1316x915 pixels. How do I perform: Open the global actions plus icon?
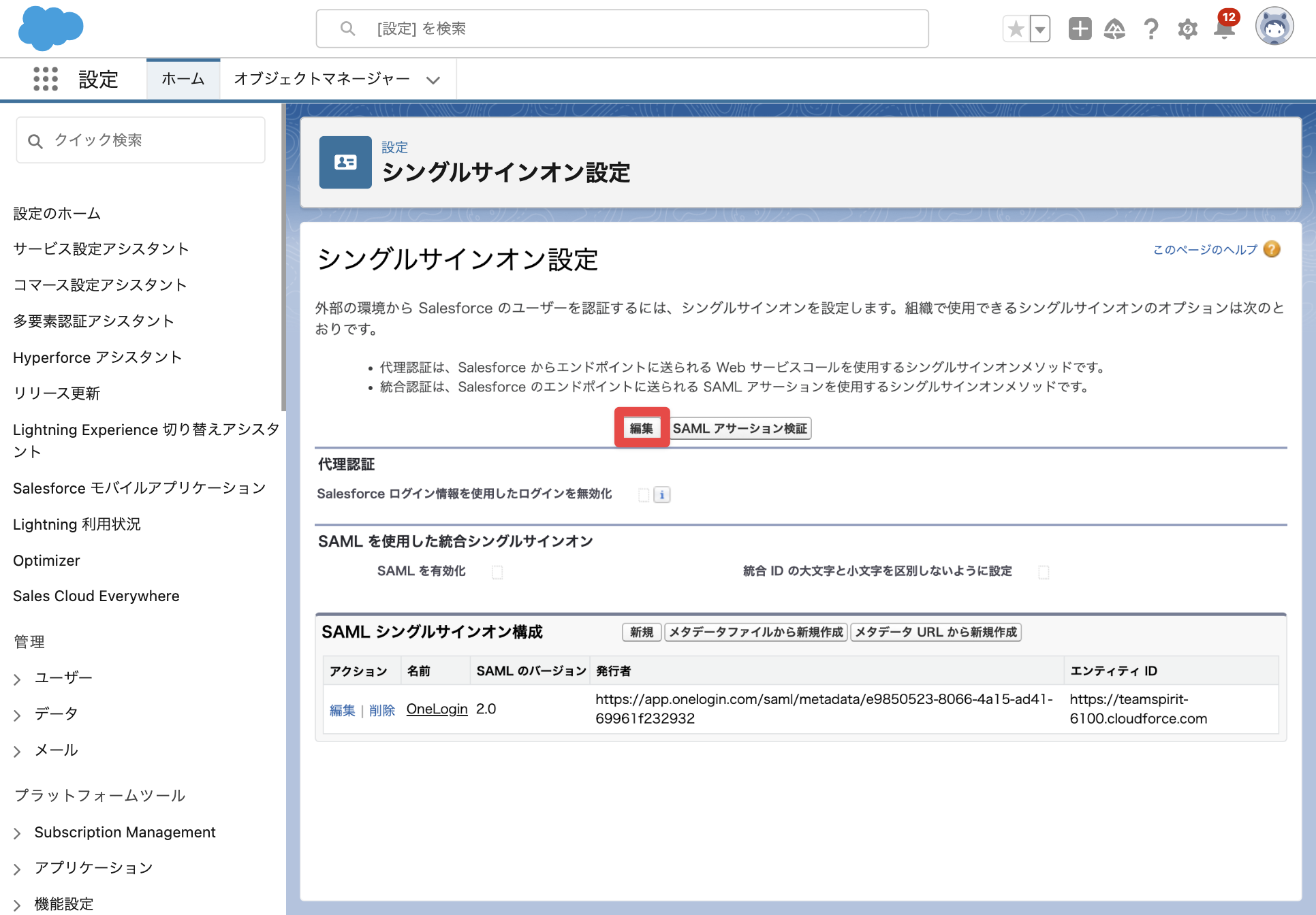click(1080, 29)
